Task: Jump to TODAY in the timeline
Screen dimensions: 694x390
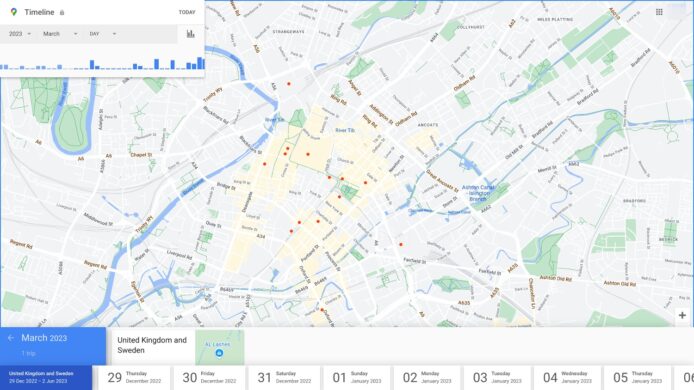Action: tap(187, 12)
